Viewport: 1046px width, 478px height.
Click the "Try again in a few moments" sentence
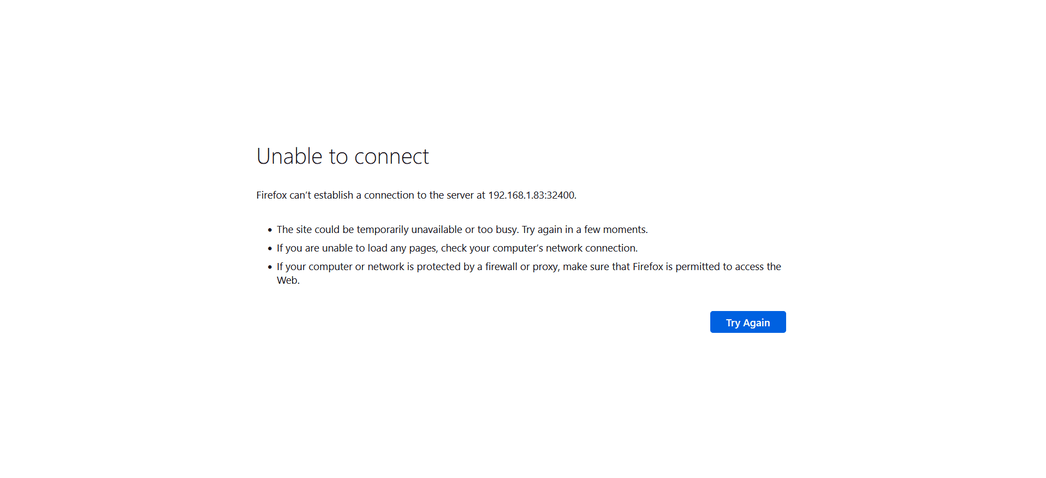point(584,229)
